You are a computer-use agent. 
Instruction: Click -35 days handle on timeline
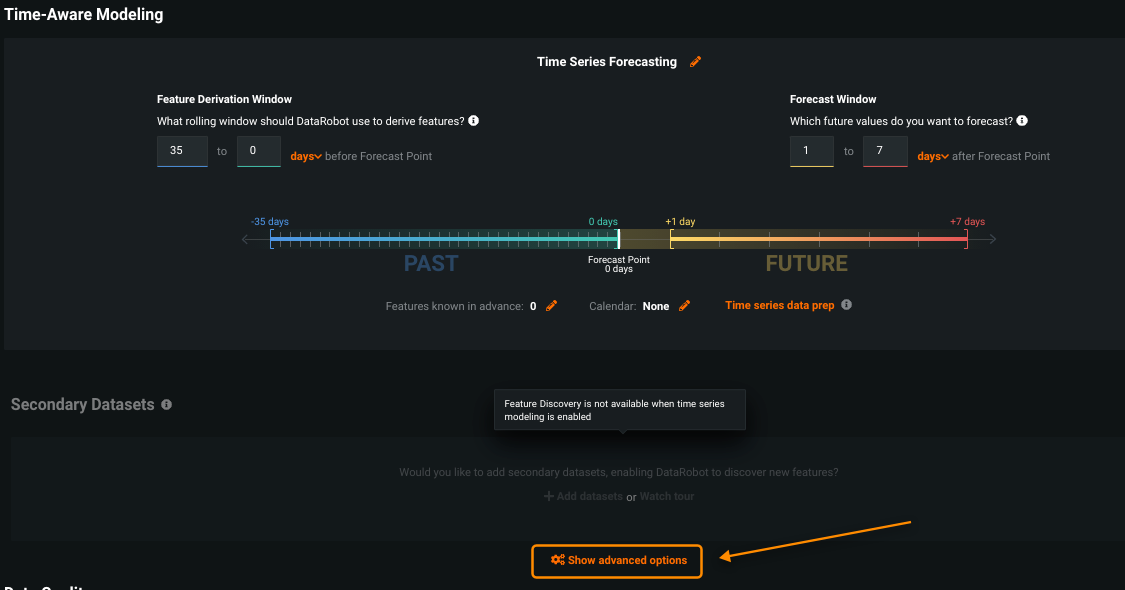271,239
